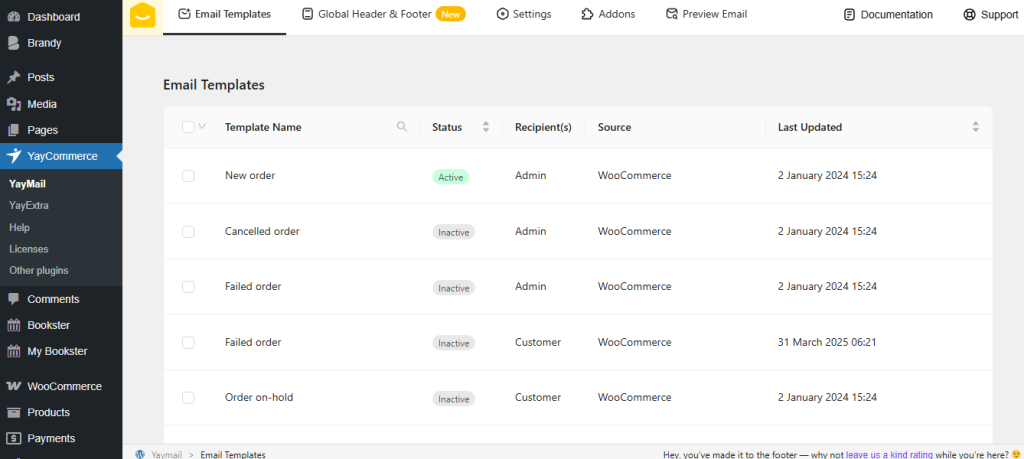This screenshot has width=1024, height=459.
Task: Click the WordPress logo in footer breadcrumb
Action: [x=140, y=454]
